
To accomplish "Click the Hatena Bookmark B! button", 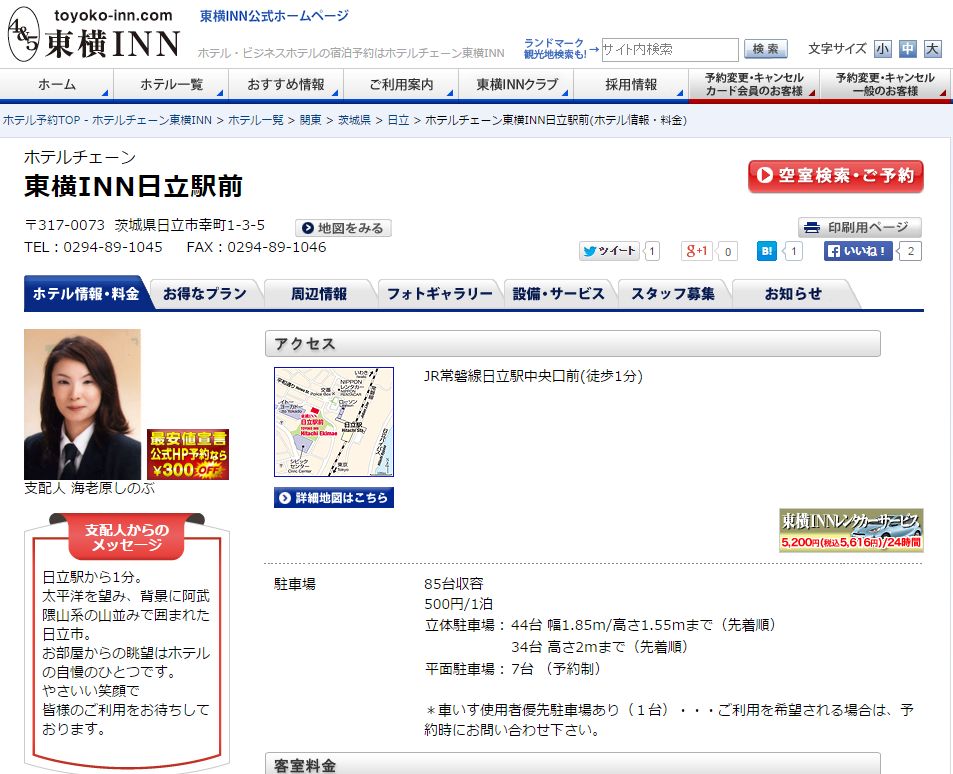I will 766,251.
